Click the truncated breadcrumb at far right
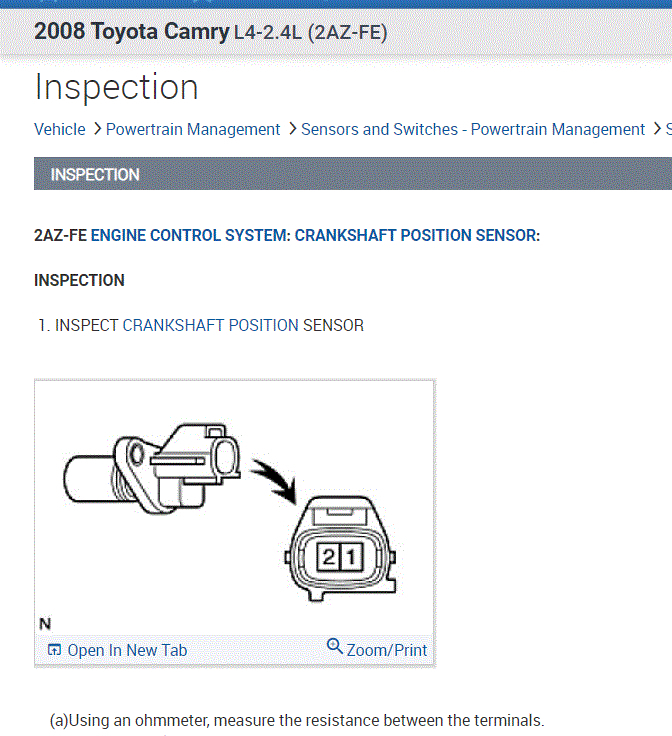Screen dimensions: 672x736 pyautogui.click(x=668, y=129)
